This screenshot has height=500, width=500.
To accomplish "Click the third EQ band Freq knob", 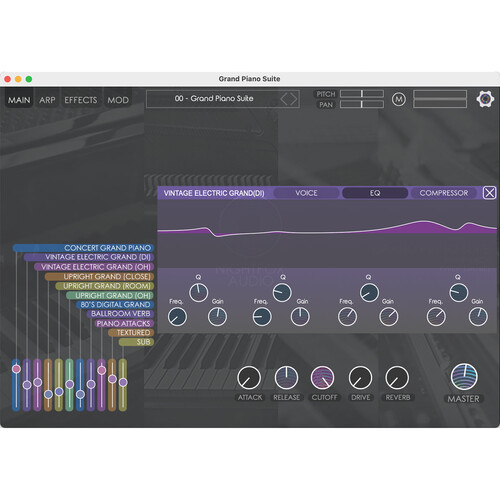I will pos(347,317).
